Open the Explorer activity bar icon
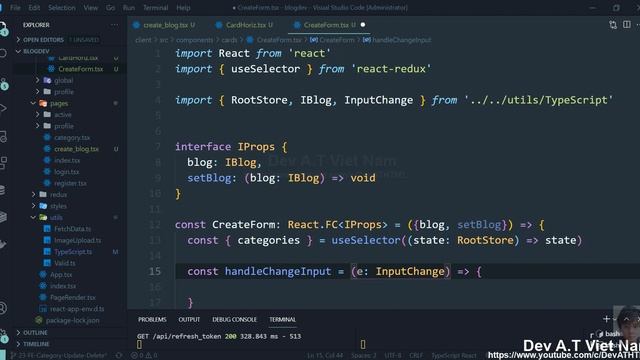 click(x=3, y=28)
